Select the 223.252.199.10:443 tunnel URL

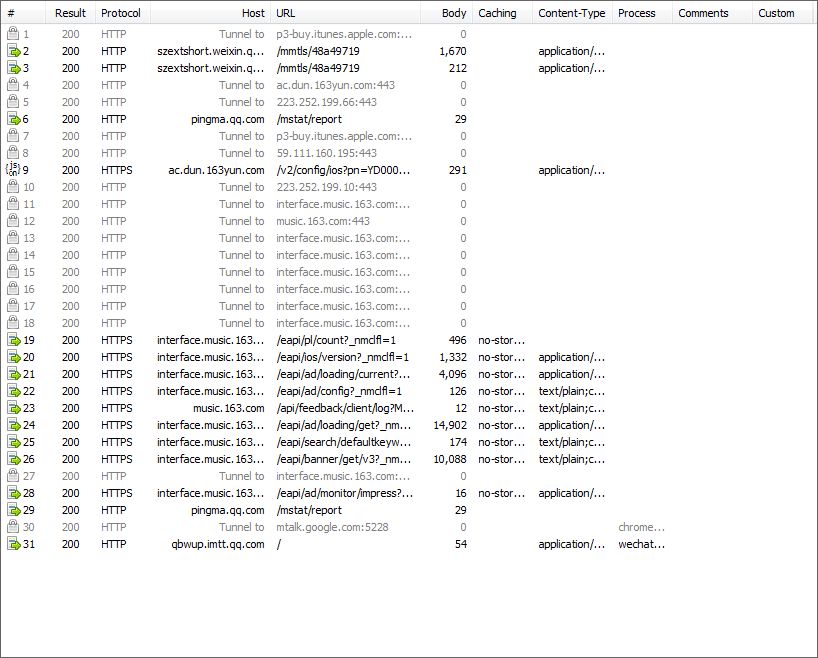(327, 187)
